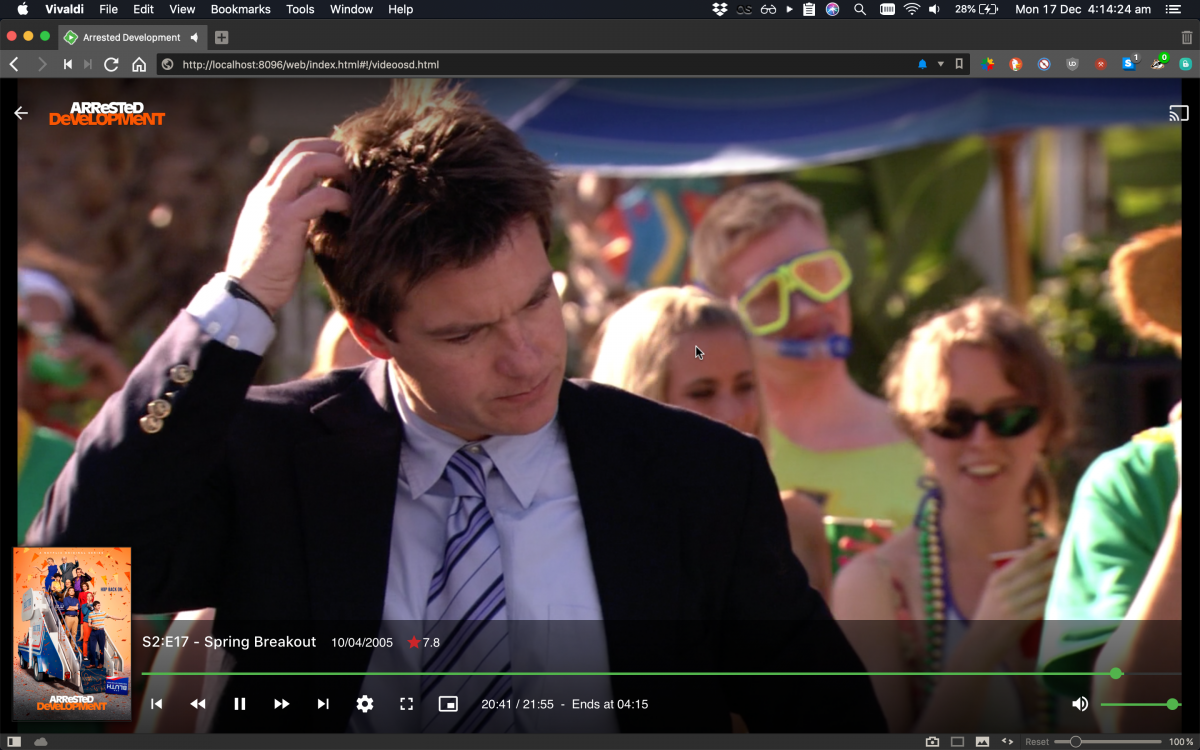This screenshot has width=1200, height=750.
Task: Skip to previous track in player
Action: click(x=157, y=704)
